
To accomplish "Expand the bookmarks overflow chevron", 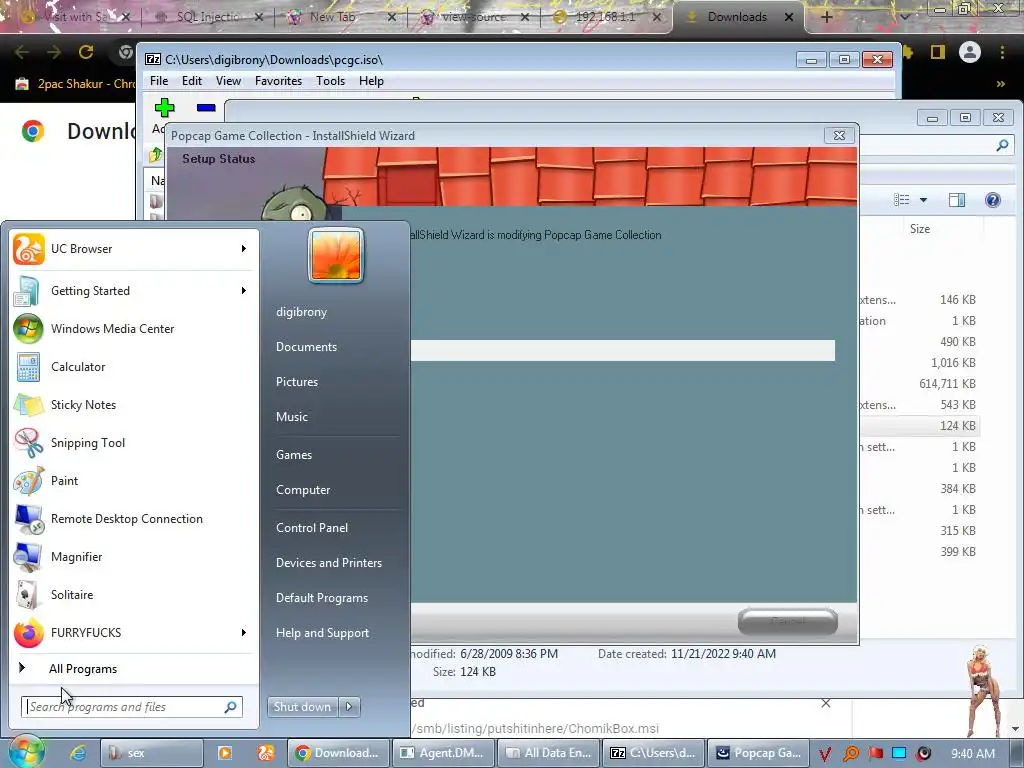I will tap(1000, 84).
